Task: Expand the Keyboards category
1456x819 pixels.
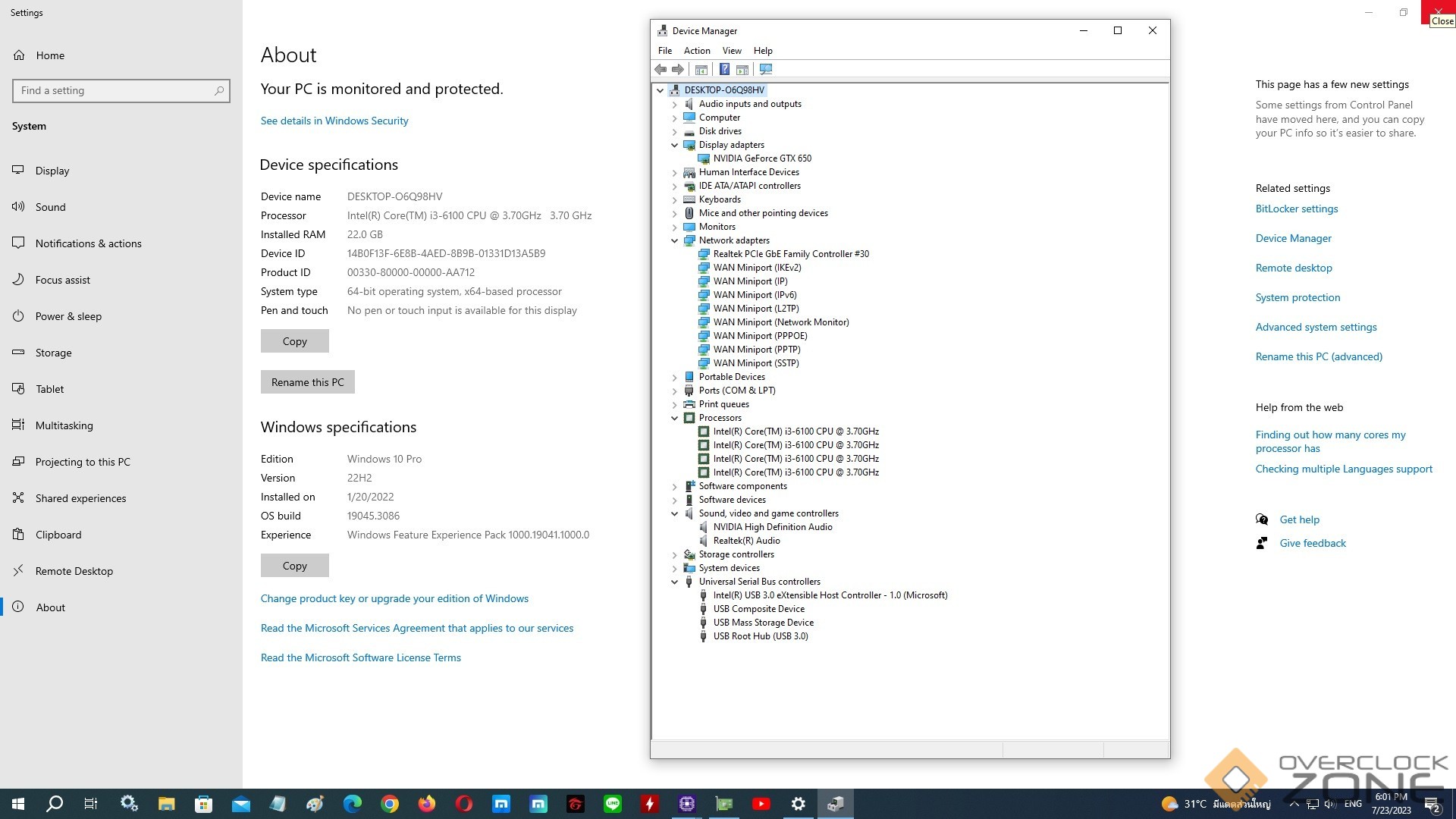Action: tap(674, 200)
